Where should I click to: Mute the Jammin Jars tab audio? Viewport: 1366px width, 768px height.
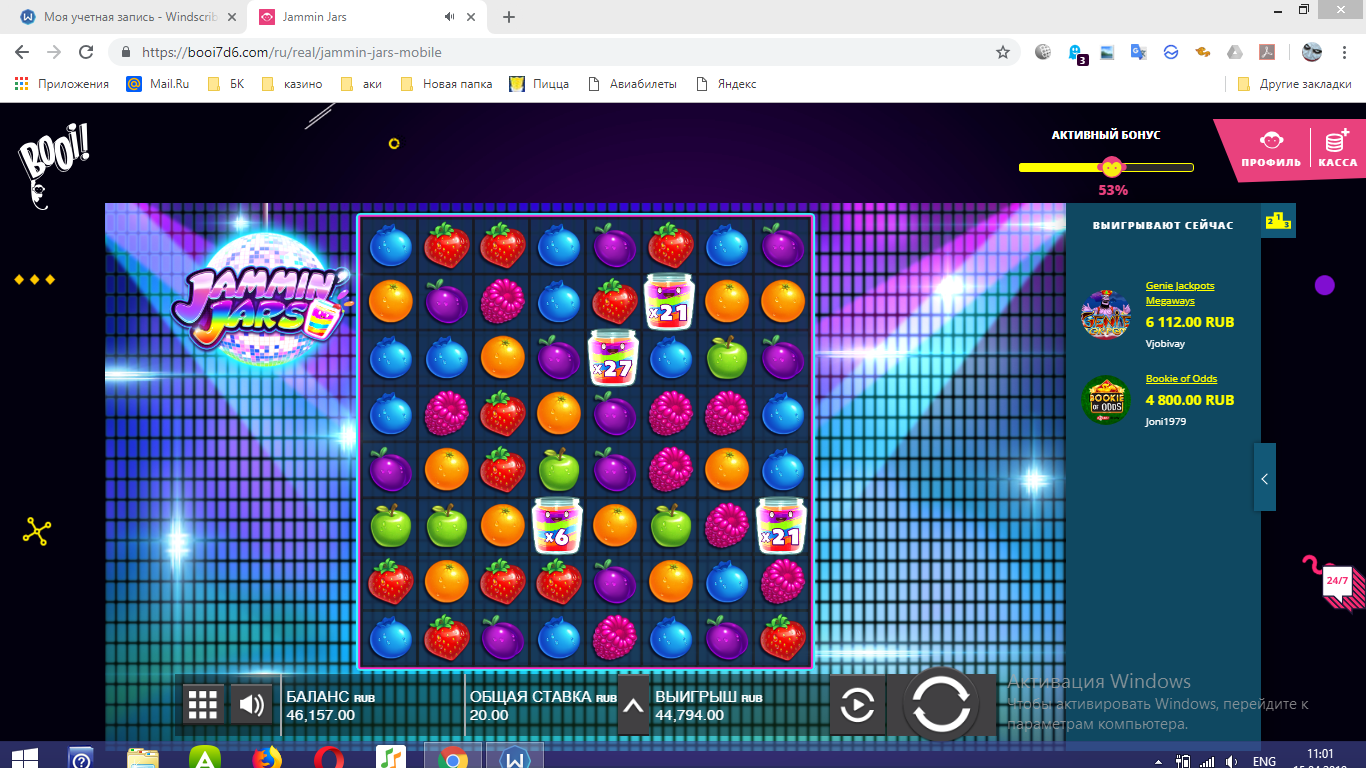click(450, 17)
